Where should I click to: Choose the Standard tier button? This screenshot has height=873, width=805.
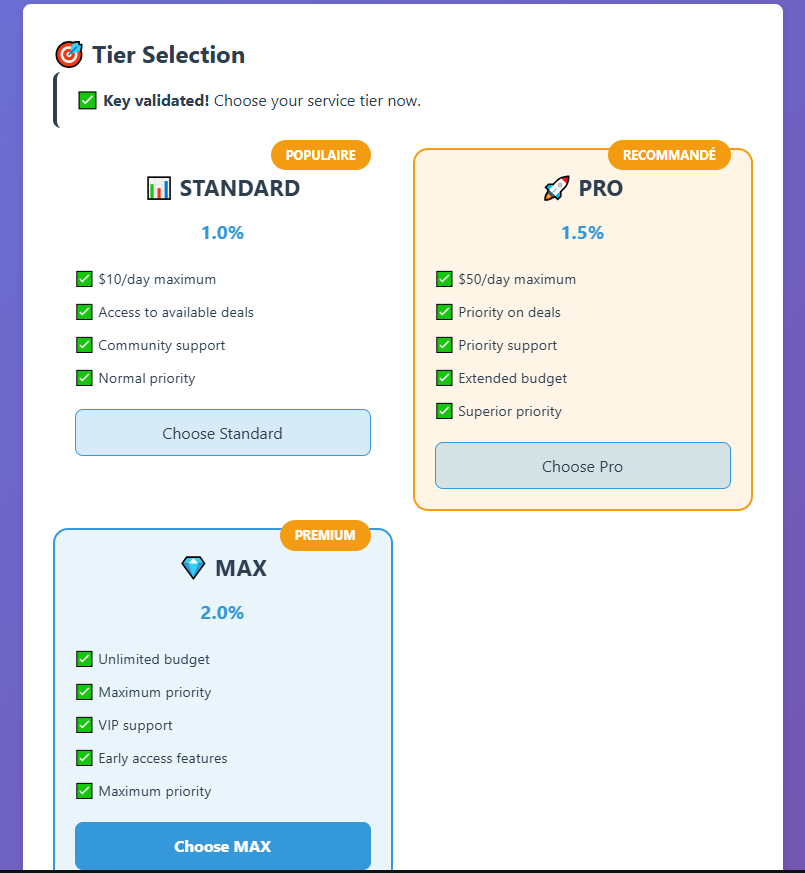pyautogui.click(x=223, y=433)
